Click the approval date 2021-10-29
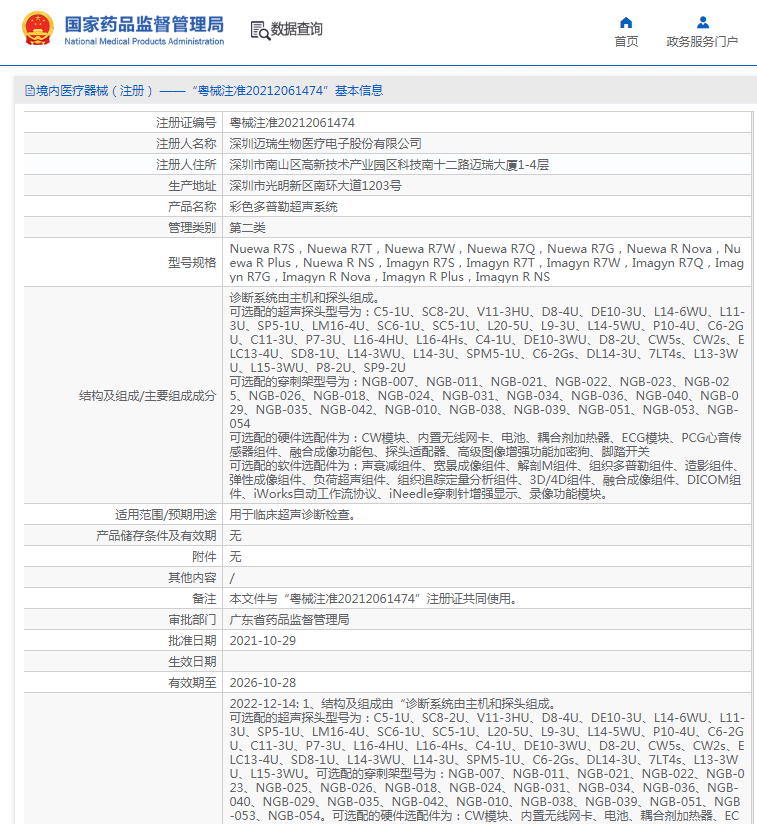 point(263,640)
